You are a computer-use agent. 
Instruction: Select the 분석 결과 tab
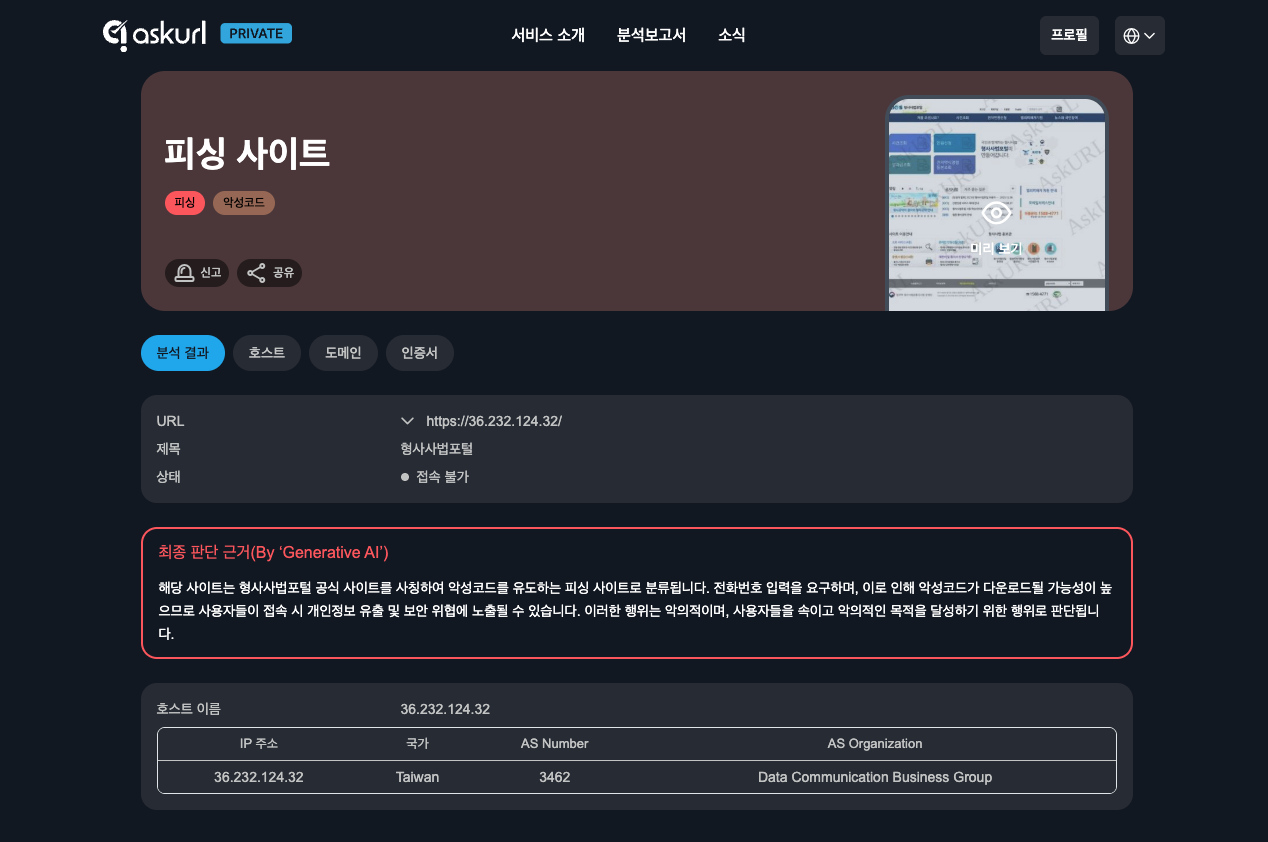[183, 353]
